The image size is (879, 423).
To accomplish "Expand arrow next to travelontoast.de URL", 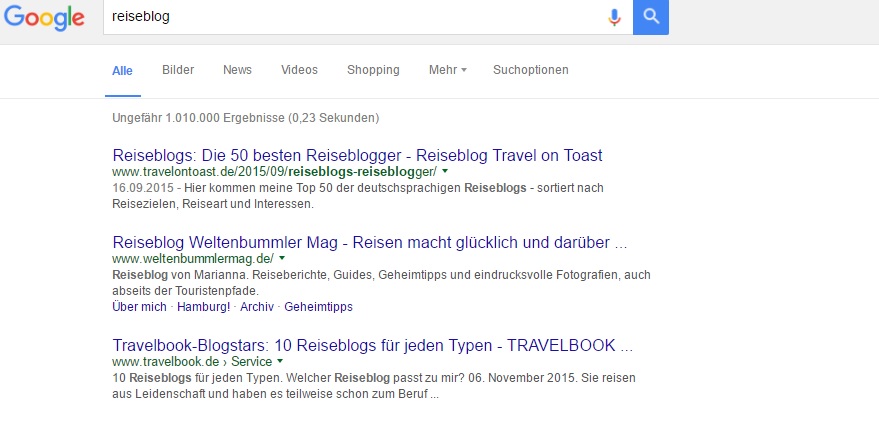I will pos(445,170).
